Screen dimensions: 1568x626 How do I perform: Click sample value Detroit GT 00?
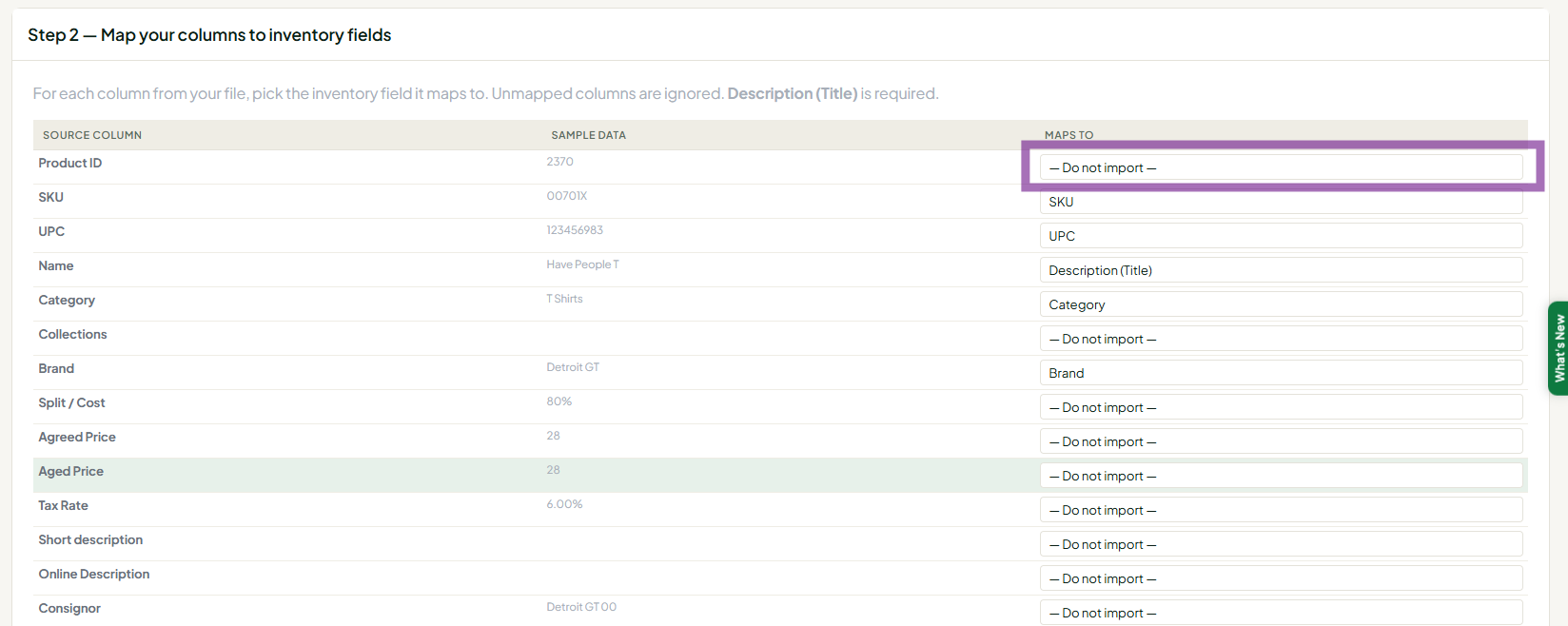coord(581,607)
